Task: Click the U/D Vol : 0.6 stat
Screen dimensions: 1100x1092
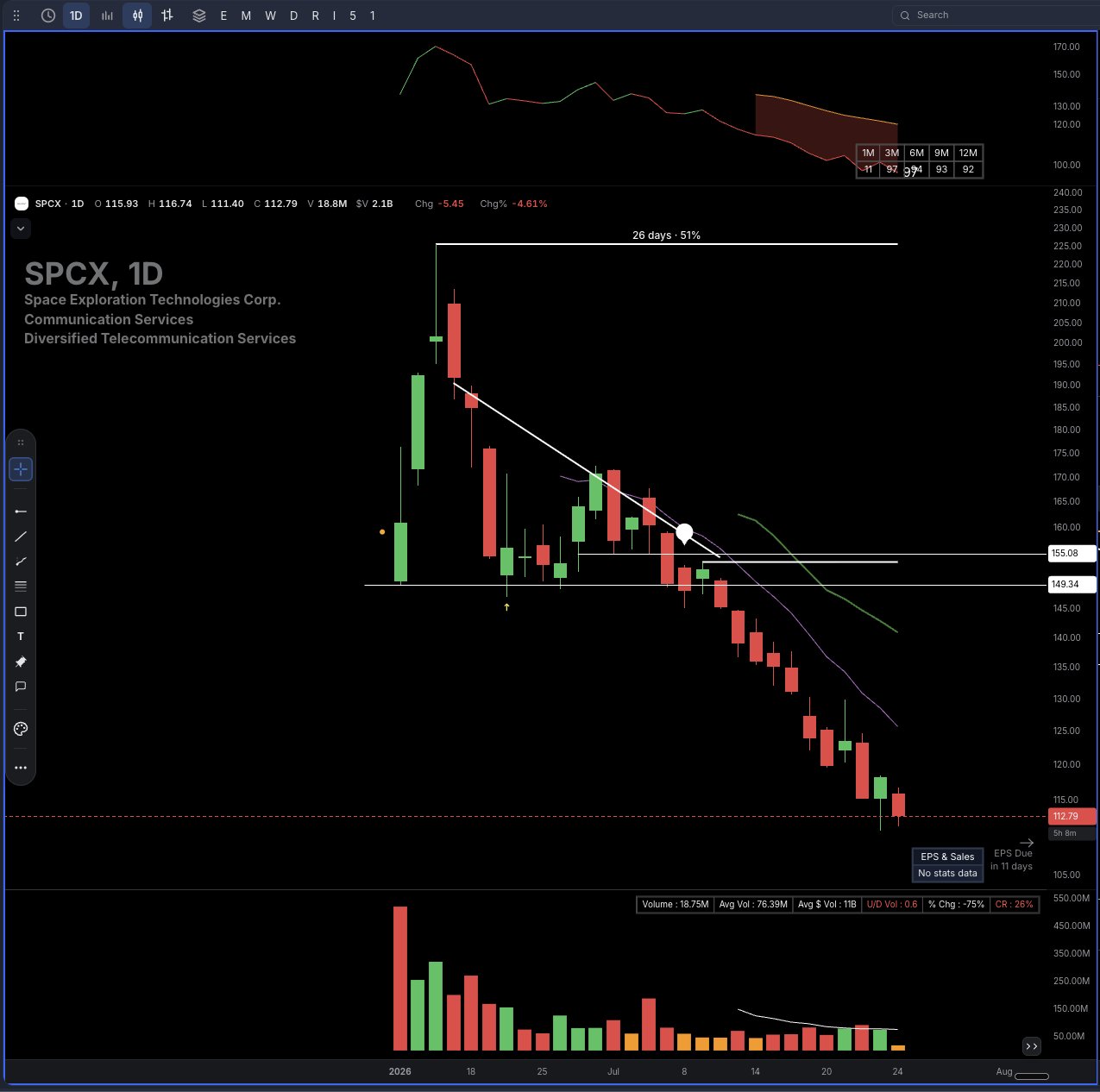Action: [x=892, y=904]
